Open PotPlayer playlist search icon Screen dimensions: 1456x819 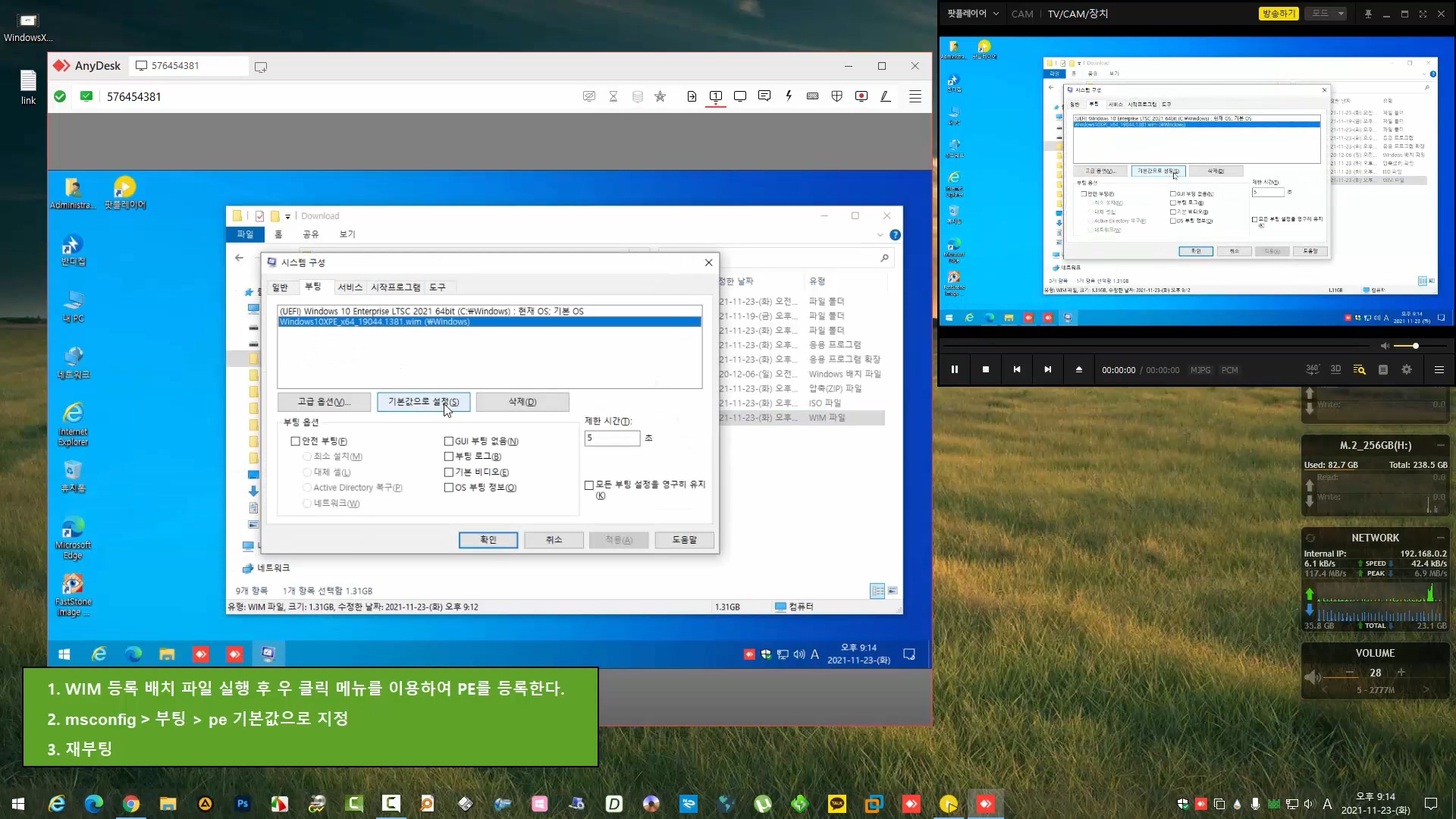click(1359, 370)
